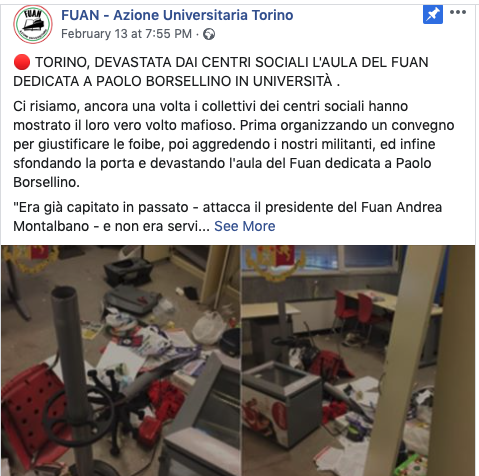This screenshot has width=479, height=476.
Task: Open the right photo showing the tables
Action: (358, 360)
